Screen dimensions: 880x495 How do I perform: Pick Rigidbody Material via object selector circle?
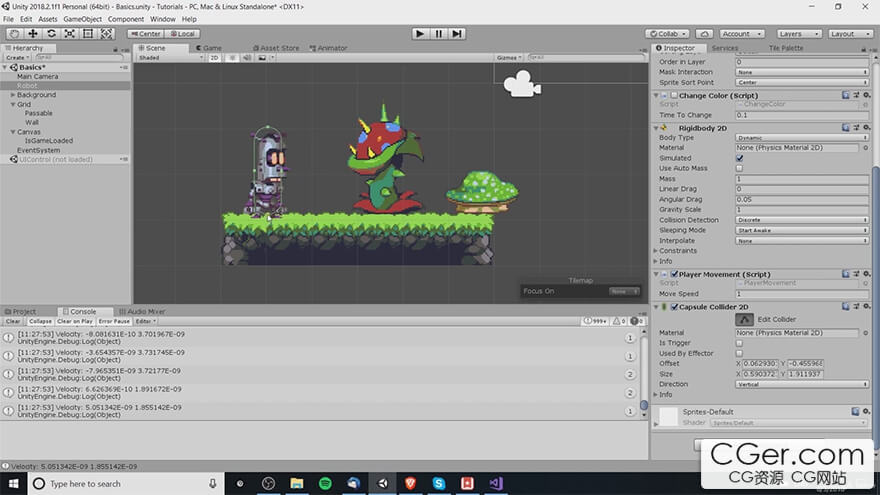(865, 148)
